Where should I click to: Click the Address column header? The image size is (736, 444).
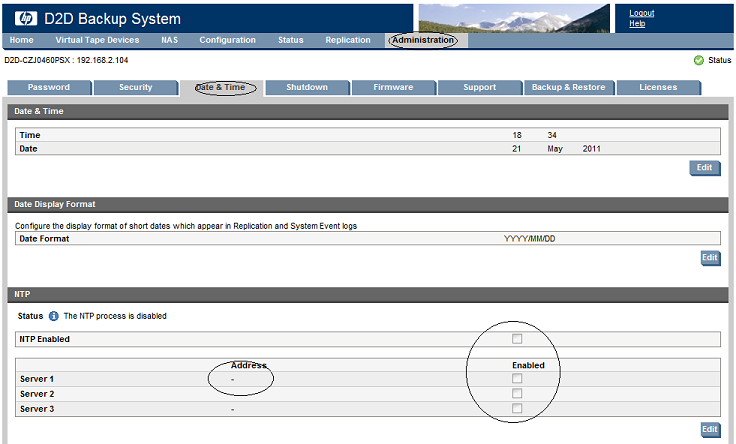[249, 366]
